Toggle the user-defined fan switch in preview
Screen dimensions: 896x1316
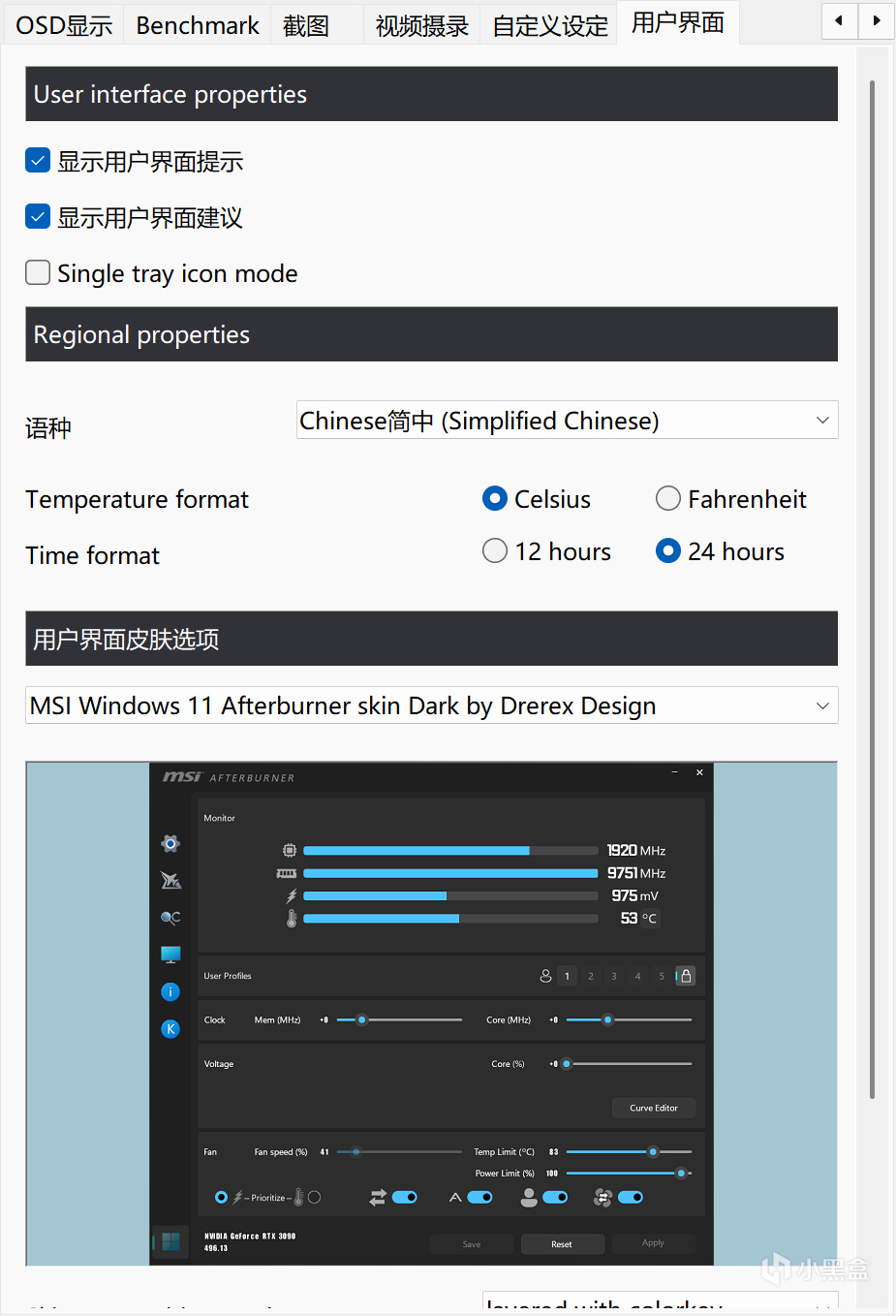555,1198
